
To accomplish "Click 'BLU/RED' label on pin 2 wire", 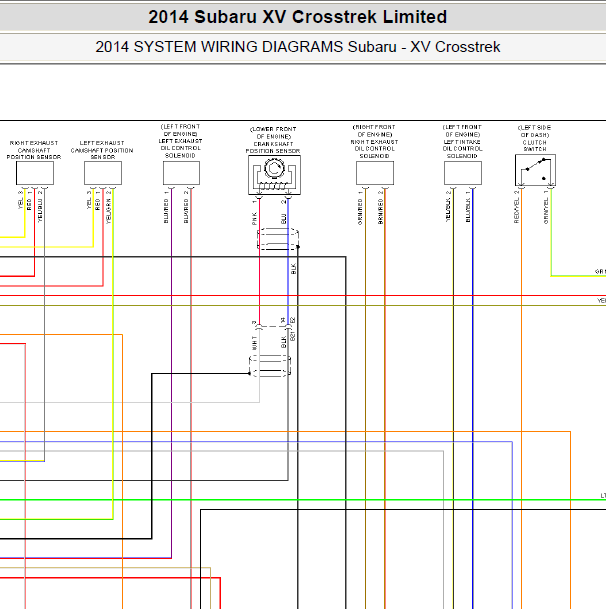I will click(186, 211).
